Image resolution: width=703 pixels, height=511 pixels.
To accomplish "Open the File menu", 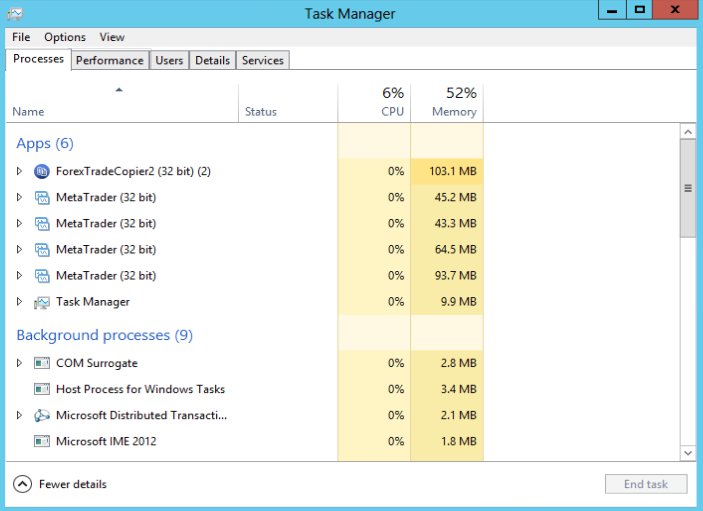I will [x=21, y=37].
